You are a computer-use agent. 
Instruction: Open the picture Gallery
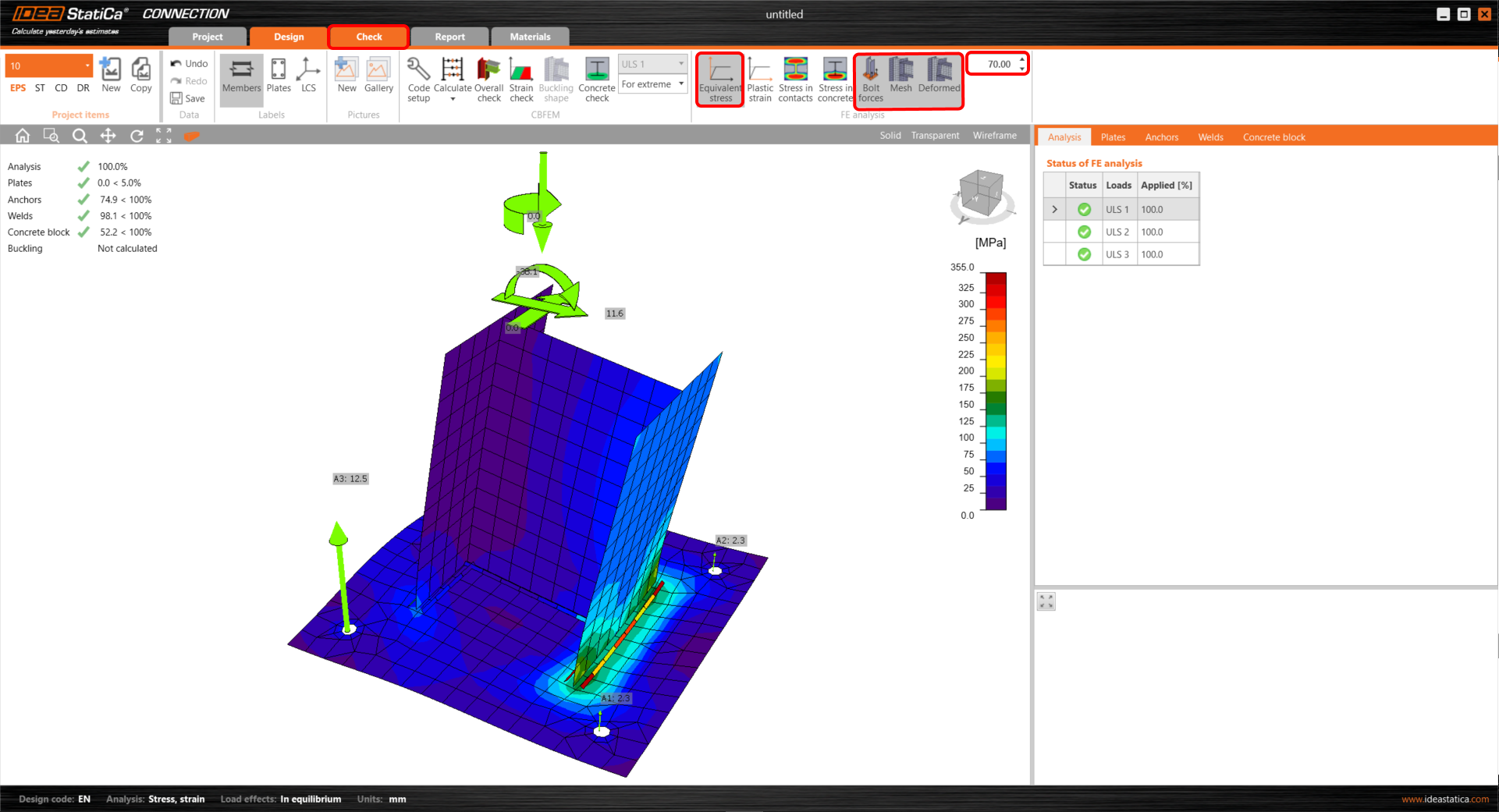[x=378, y=76]
